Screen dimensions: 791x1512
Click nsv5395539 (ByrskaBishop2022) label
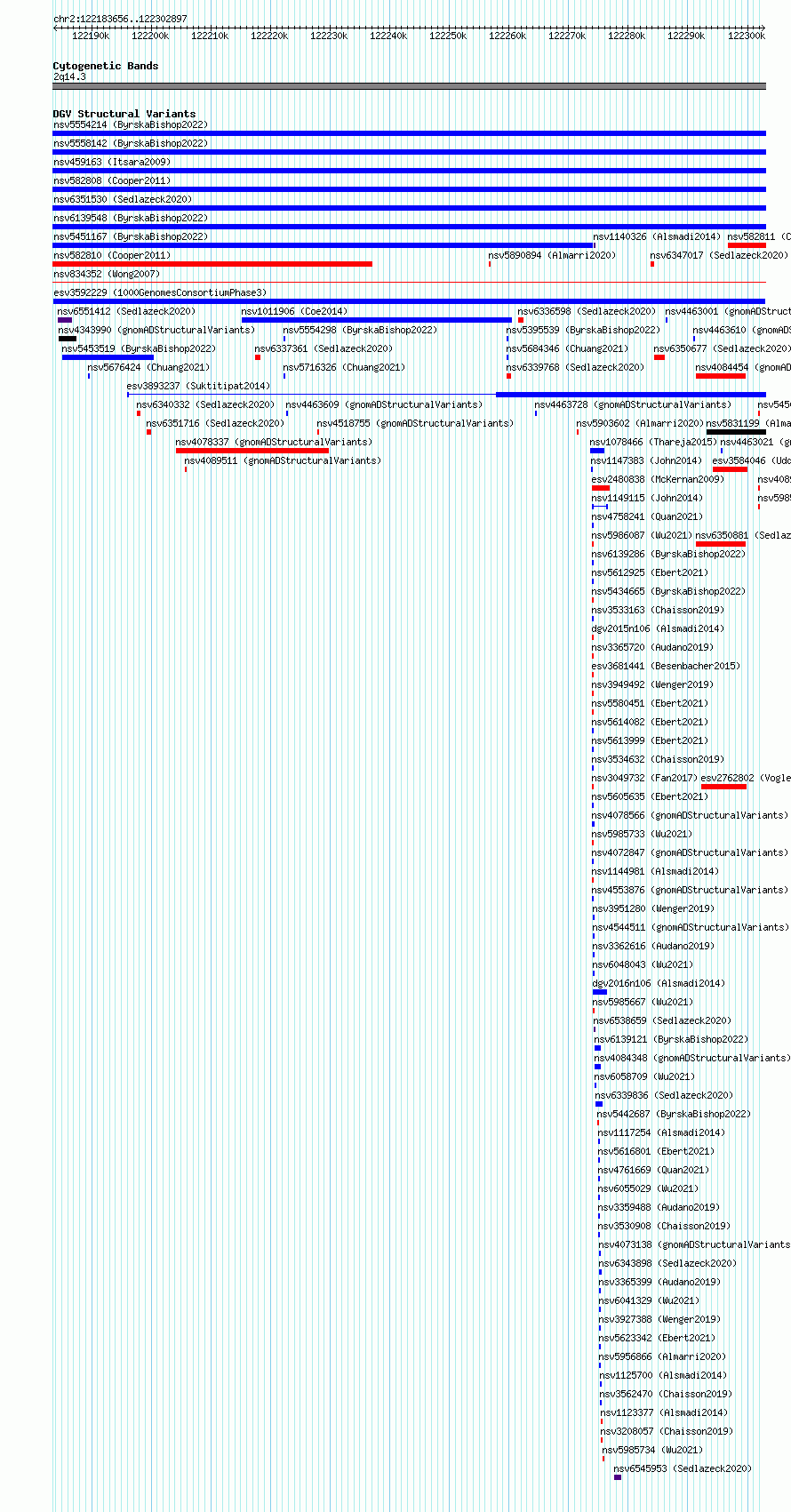(x=584, y=331)
